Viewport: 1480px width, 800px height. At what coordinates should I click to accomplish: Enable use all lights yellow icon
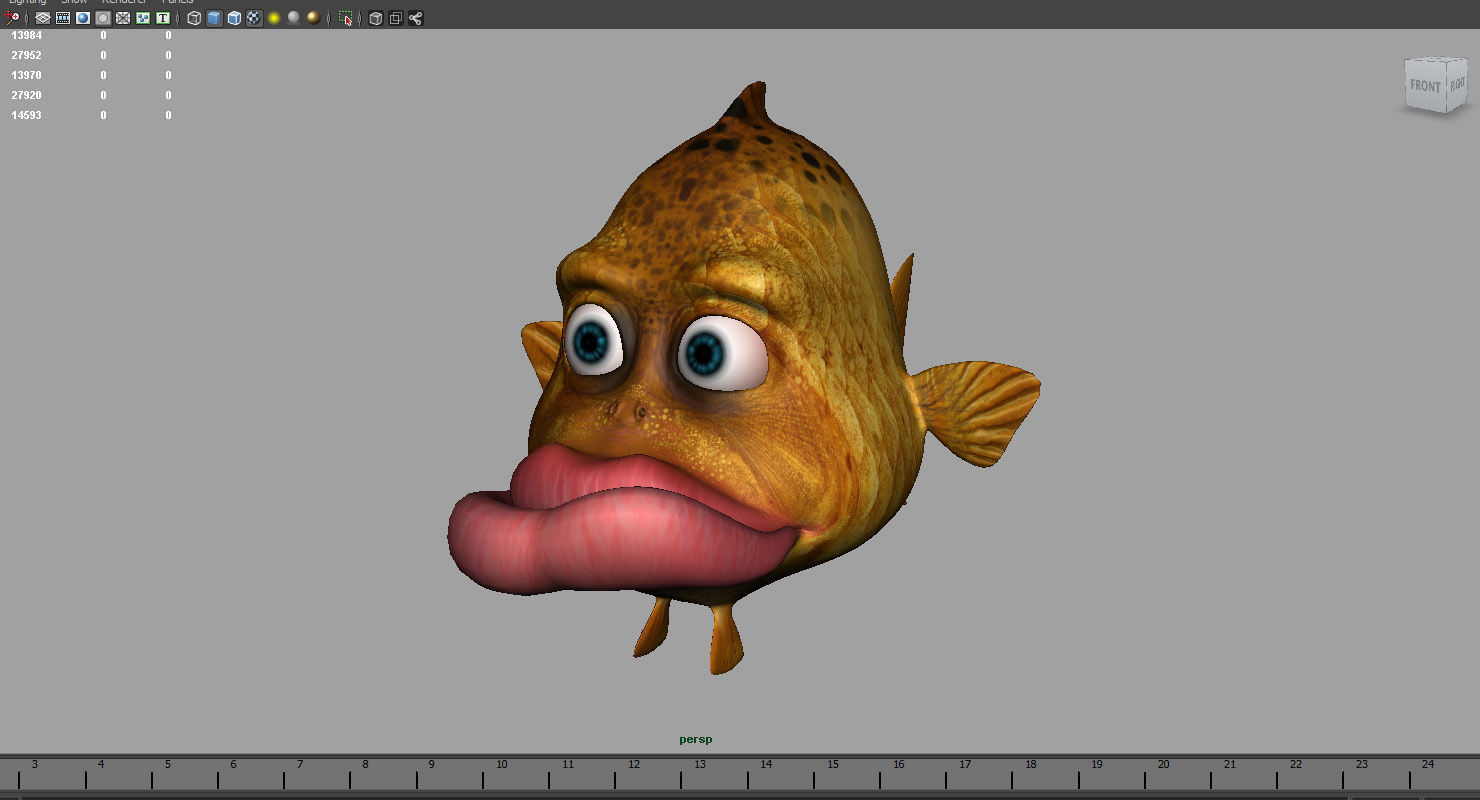[x=274, y=18]
